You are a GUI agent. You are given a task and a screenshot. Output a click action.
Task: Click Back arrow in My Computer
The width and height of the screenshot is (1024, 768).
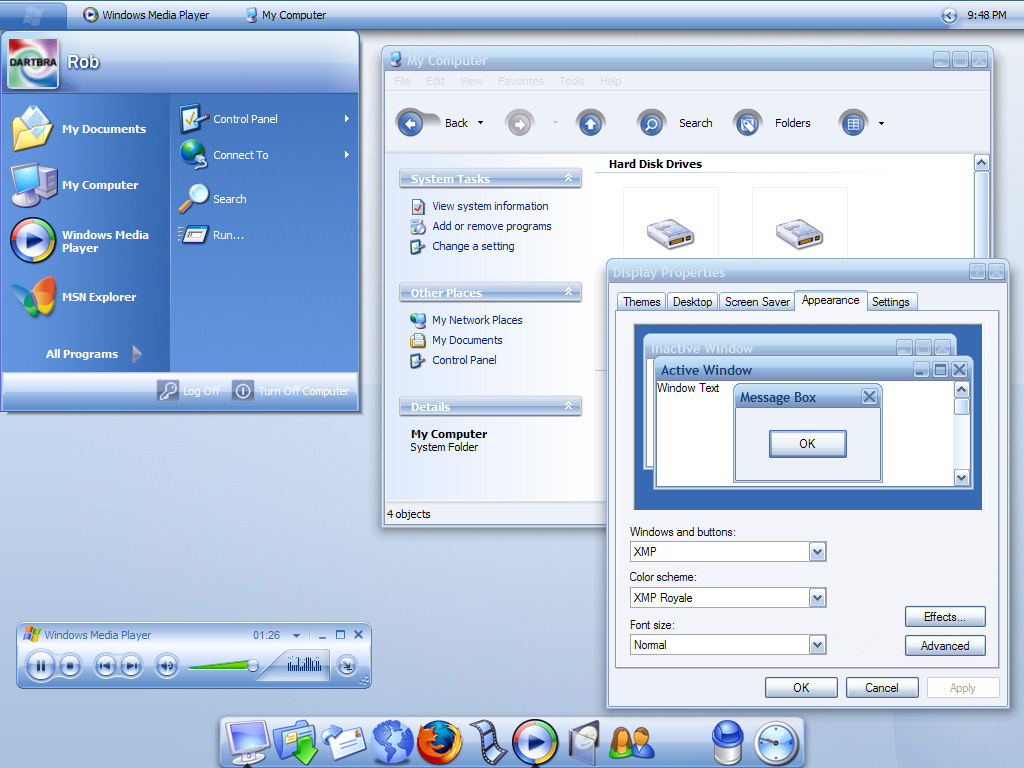tap(410, 123)
